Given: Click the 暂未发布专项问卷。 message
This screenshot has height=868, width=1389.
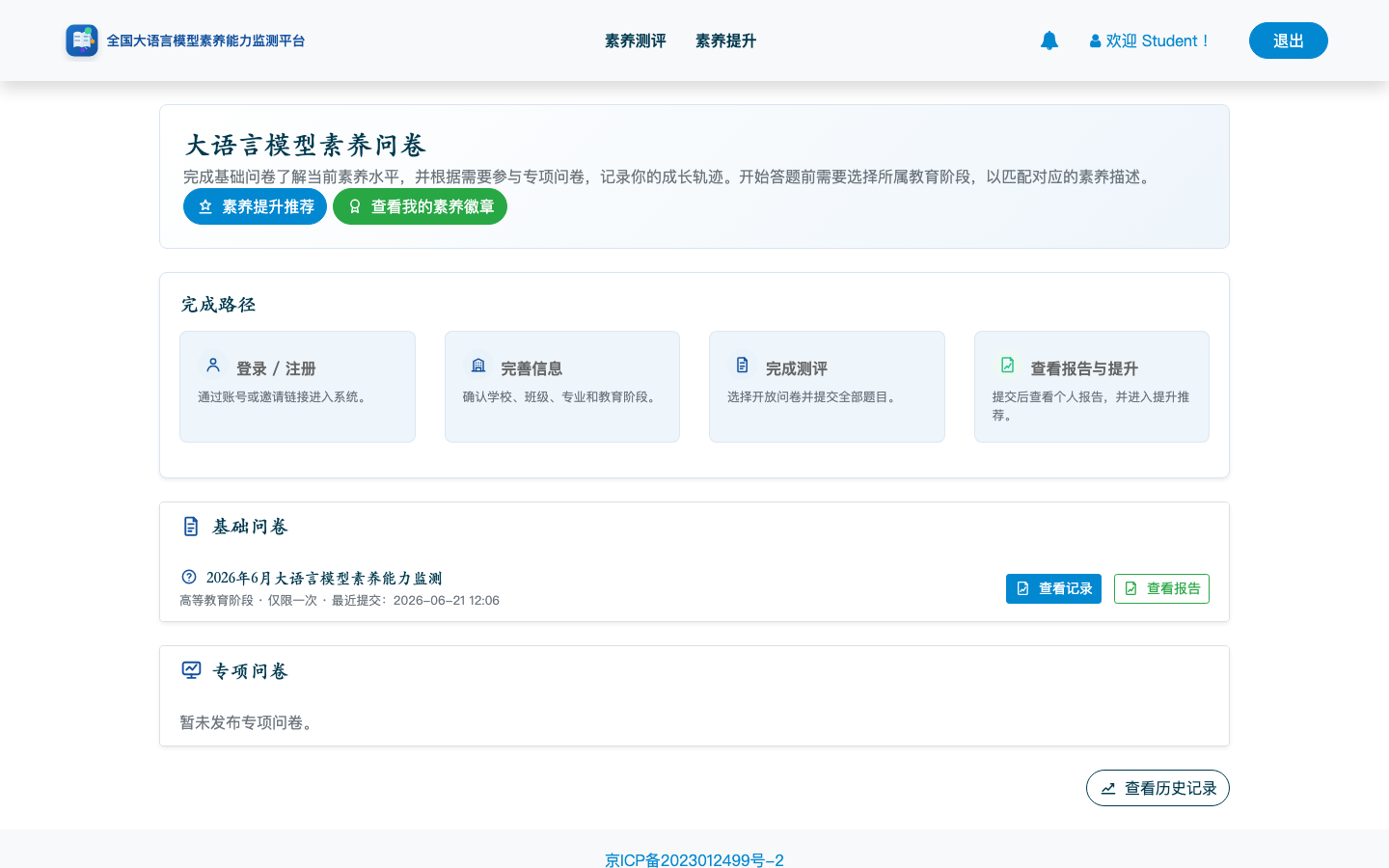Looking at the screenshot, I should pos(249,722).
